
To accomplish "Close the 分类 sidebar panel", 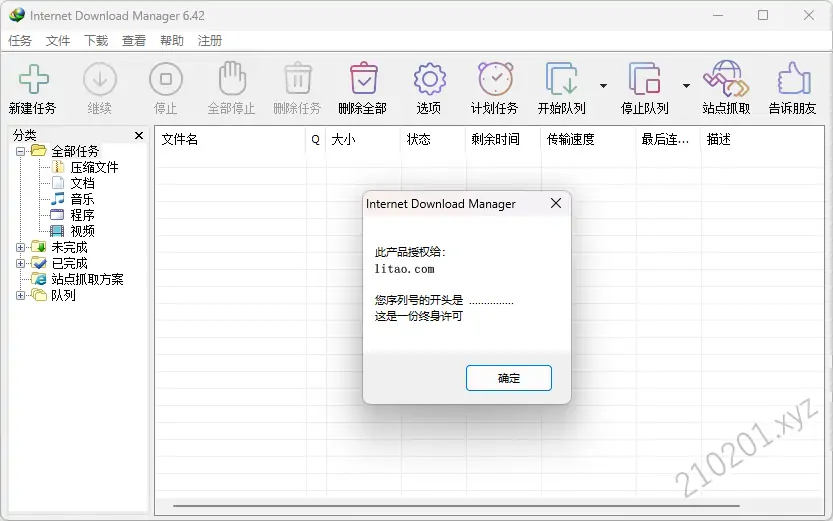I will tap(139, 135).
